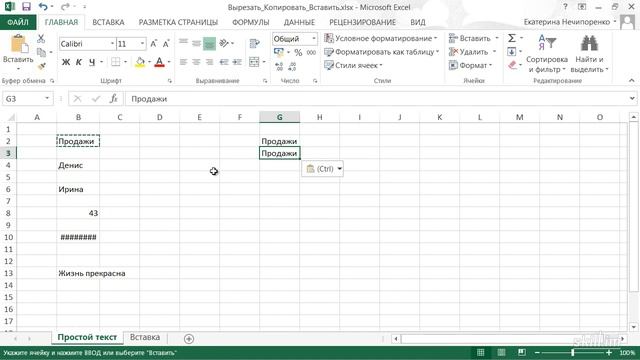The width and height of the screenshot is (640, 360).
Task: Click the formula bar containing Продажи
Action: [380, 99]
